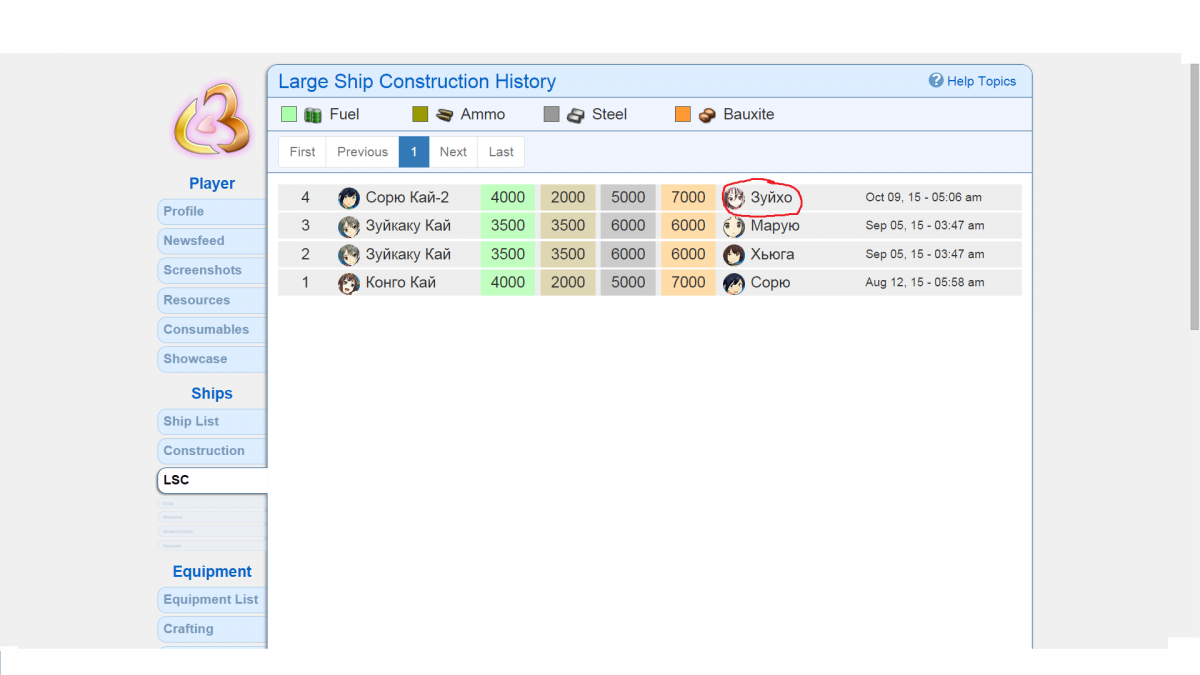Open the Ship List sidebar tab

(x=212, y=421)
